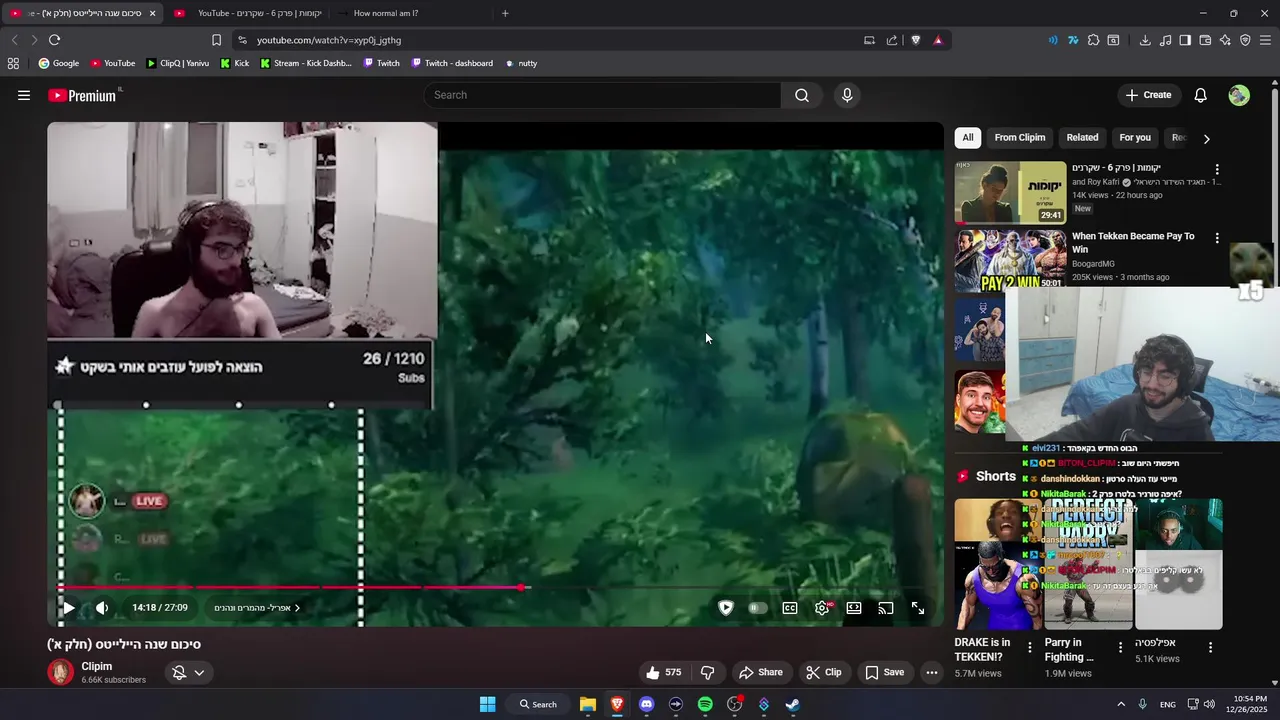The image size is (1280, 720).
Task: Open a new browser tab
Action: pyautogui.click(x=505, y=13)
